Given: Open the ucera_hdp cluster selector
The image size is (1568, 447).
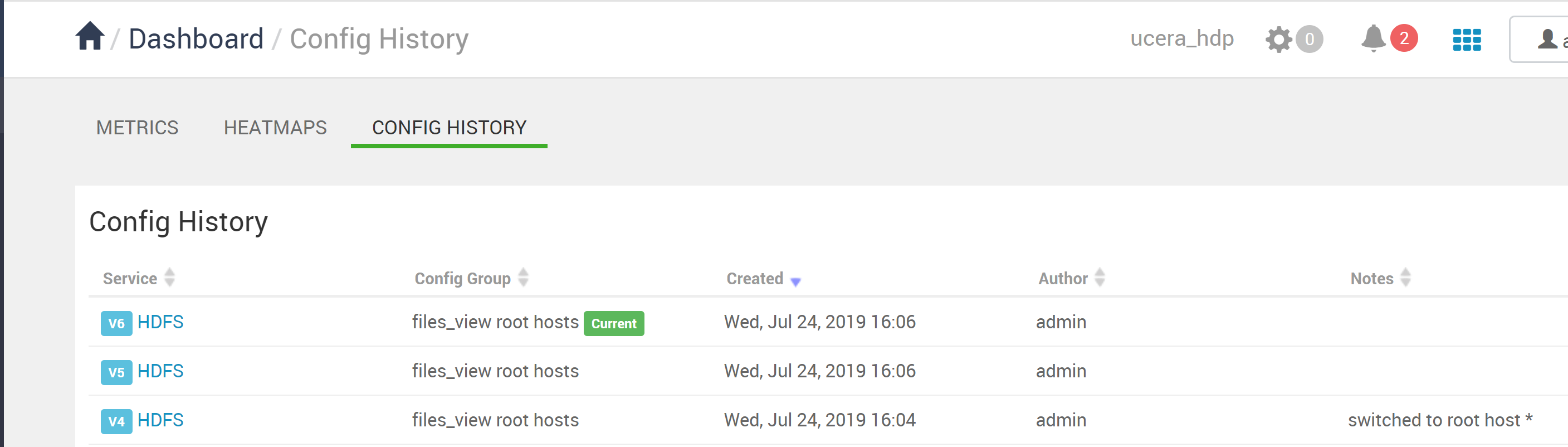Looking at the screenshot, I should [1183, 38].
